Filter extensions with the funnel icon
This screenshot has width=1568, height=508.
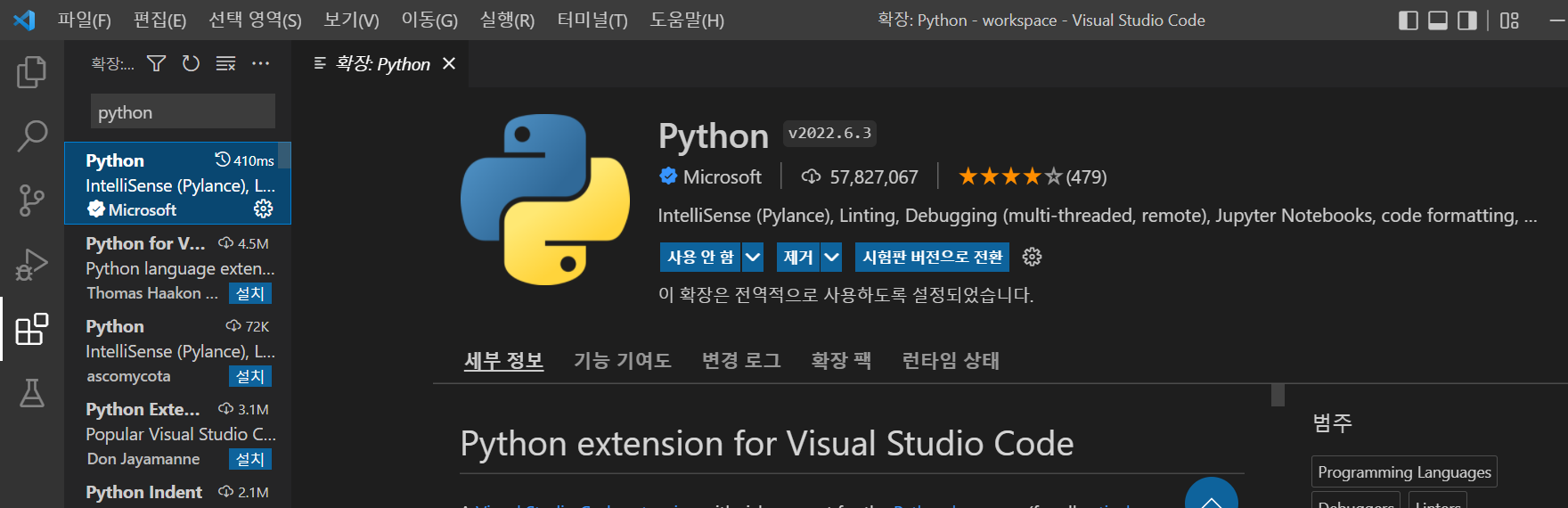pos(157,63)
